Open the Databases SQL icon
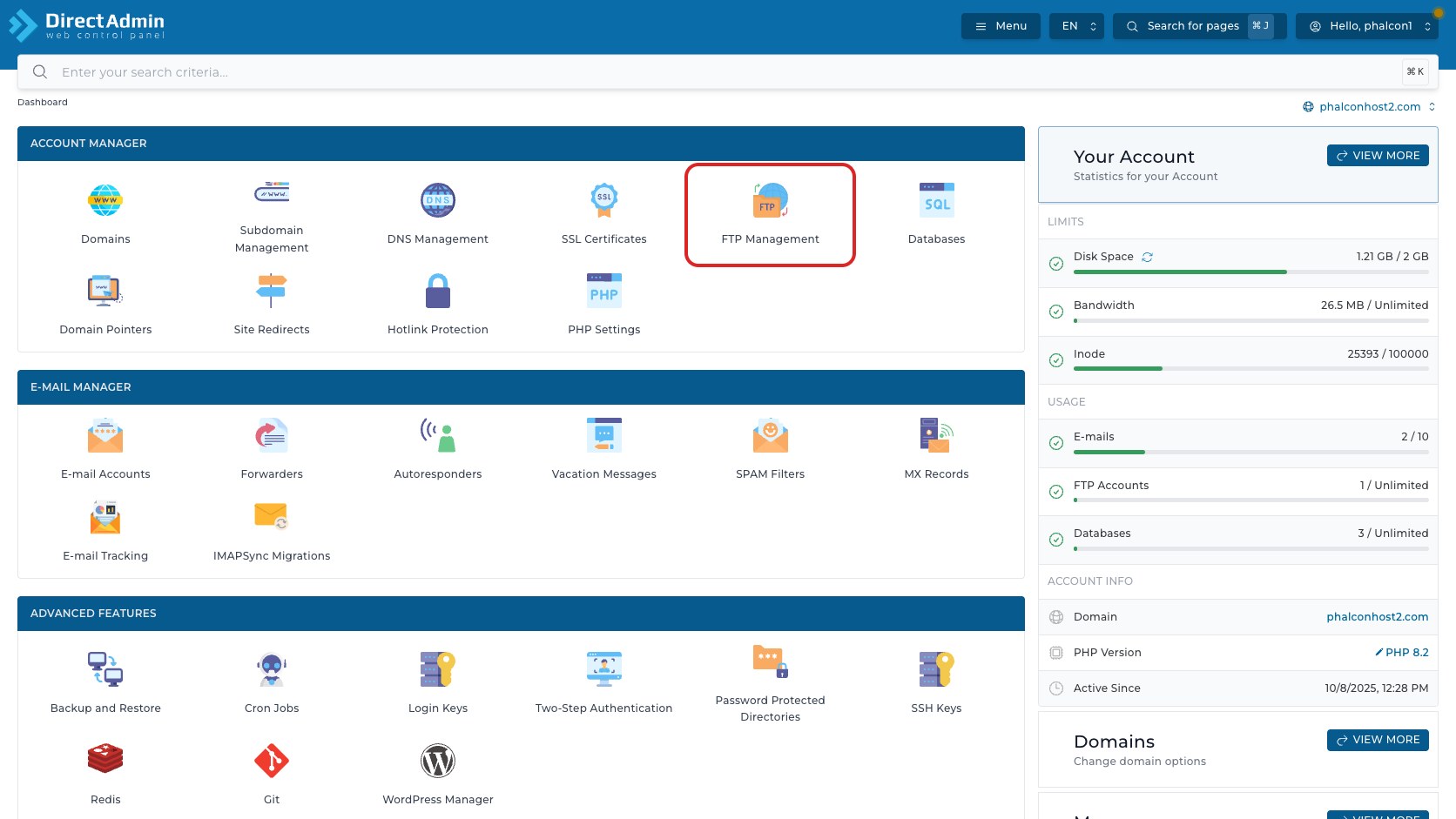Screen dimensions: 1456x819 tap(937, 201)
